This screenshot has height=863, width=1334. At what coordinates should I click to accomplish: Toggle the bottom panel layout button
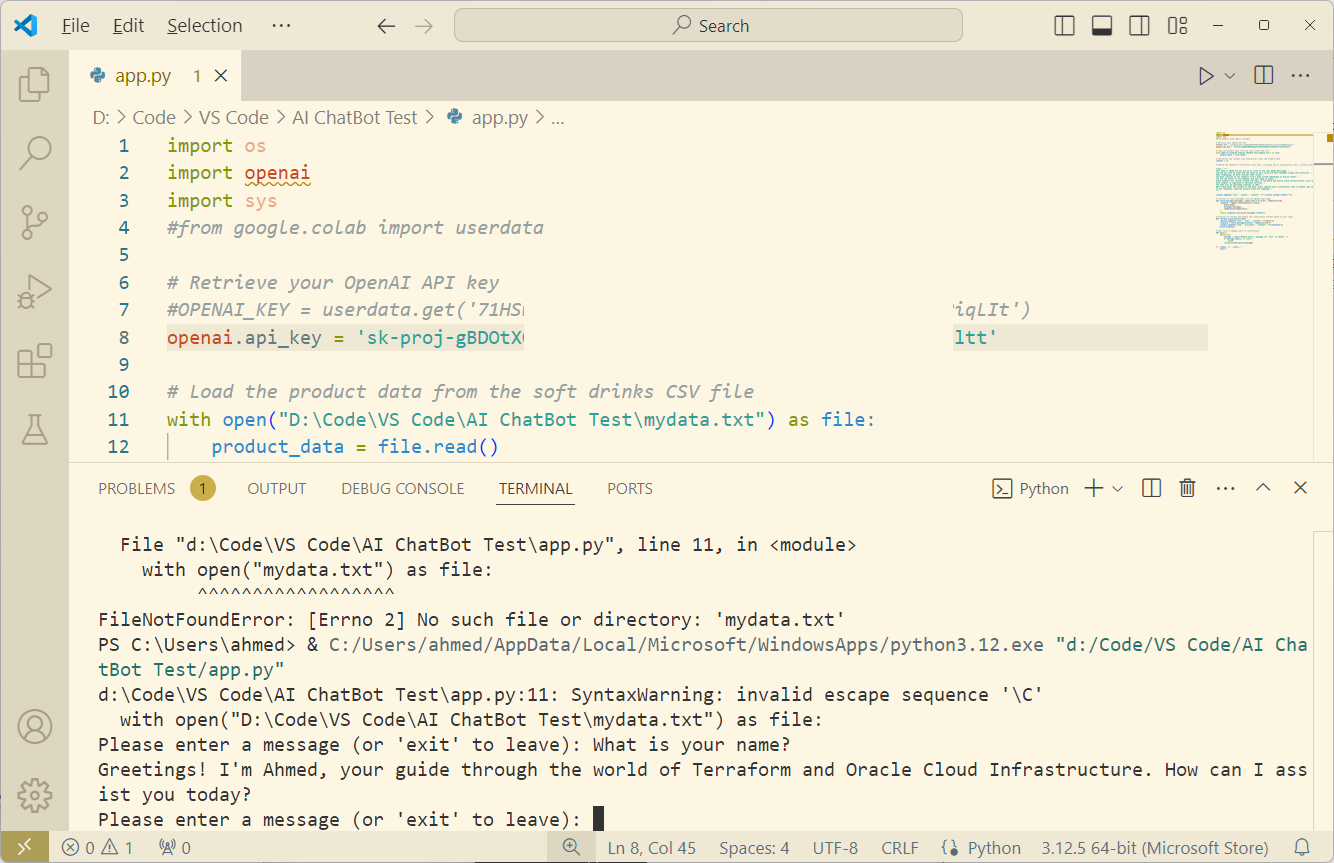tap(1102, 26)
